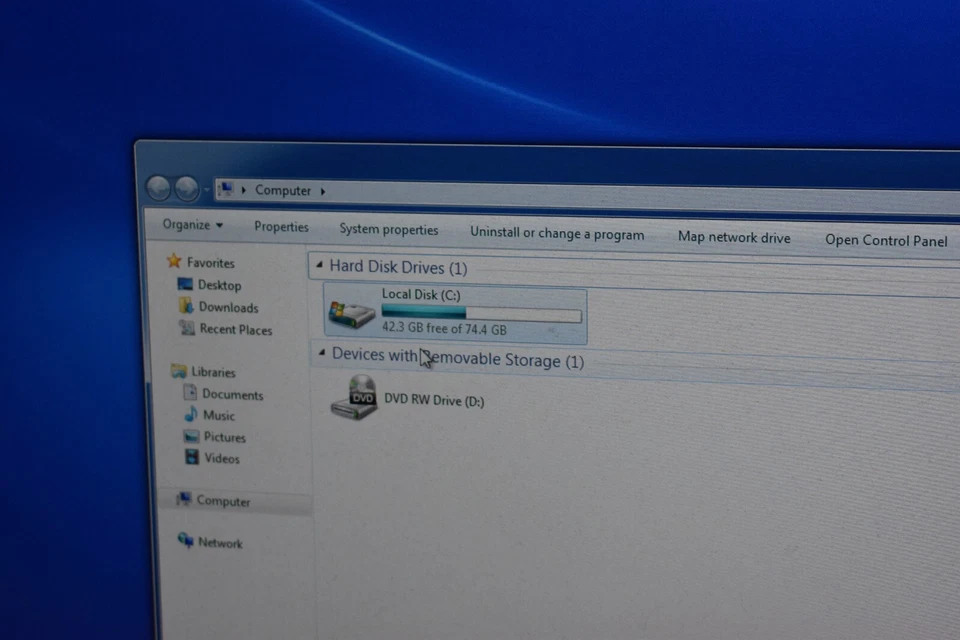Click System properties in the toolbar
This screenshot has height=640, width=960.
388,229
